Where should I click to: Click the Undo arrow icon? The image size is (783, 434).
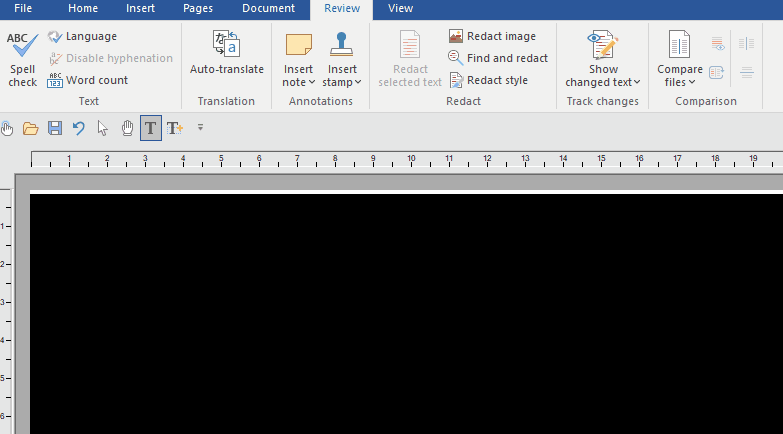[x=79, y=128]
